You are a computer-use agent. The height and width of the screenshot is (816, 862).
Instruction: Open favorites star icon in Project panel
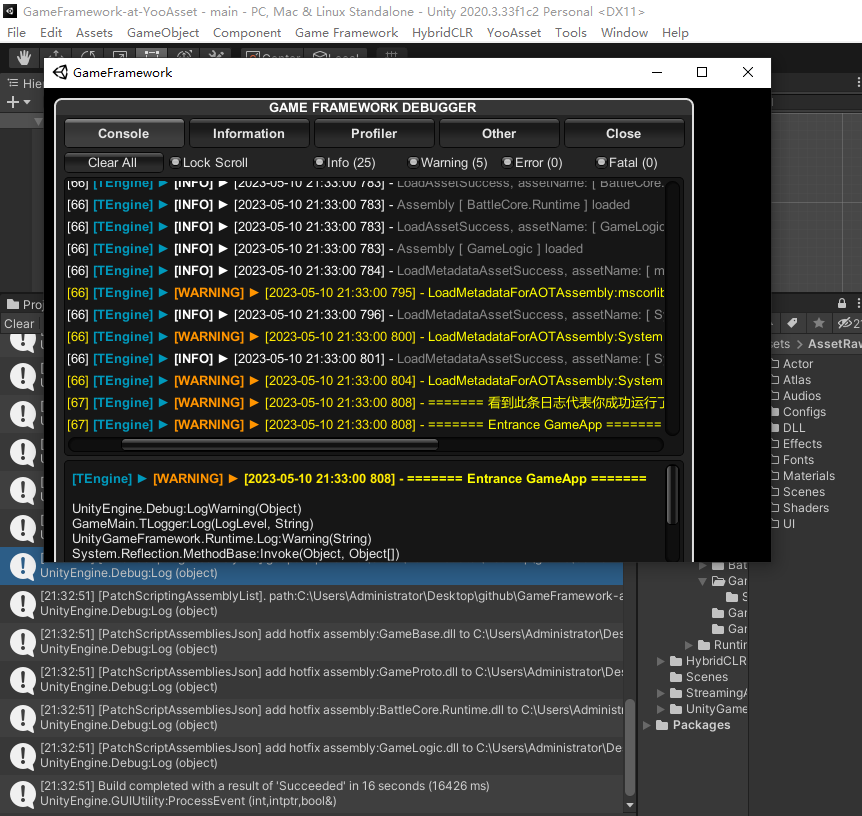pyautogui.click(x=819, y=323)
